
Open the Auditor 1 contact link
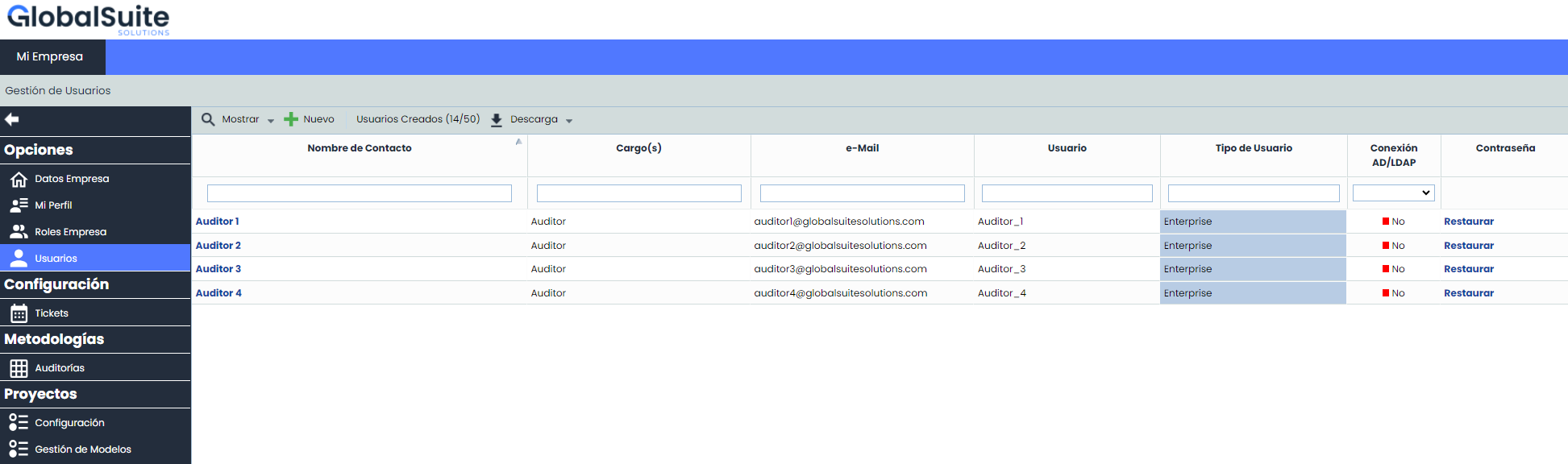[217, 222]
